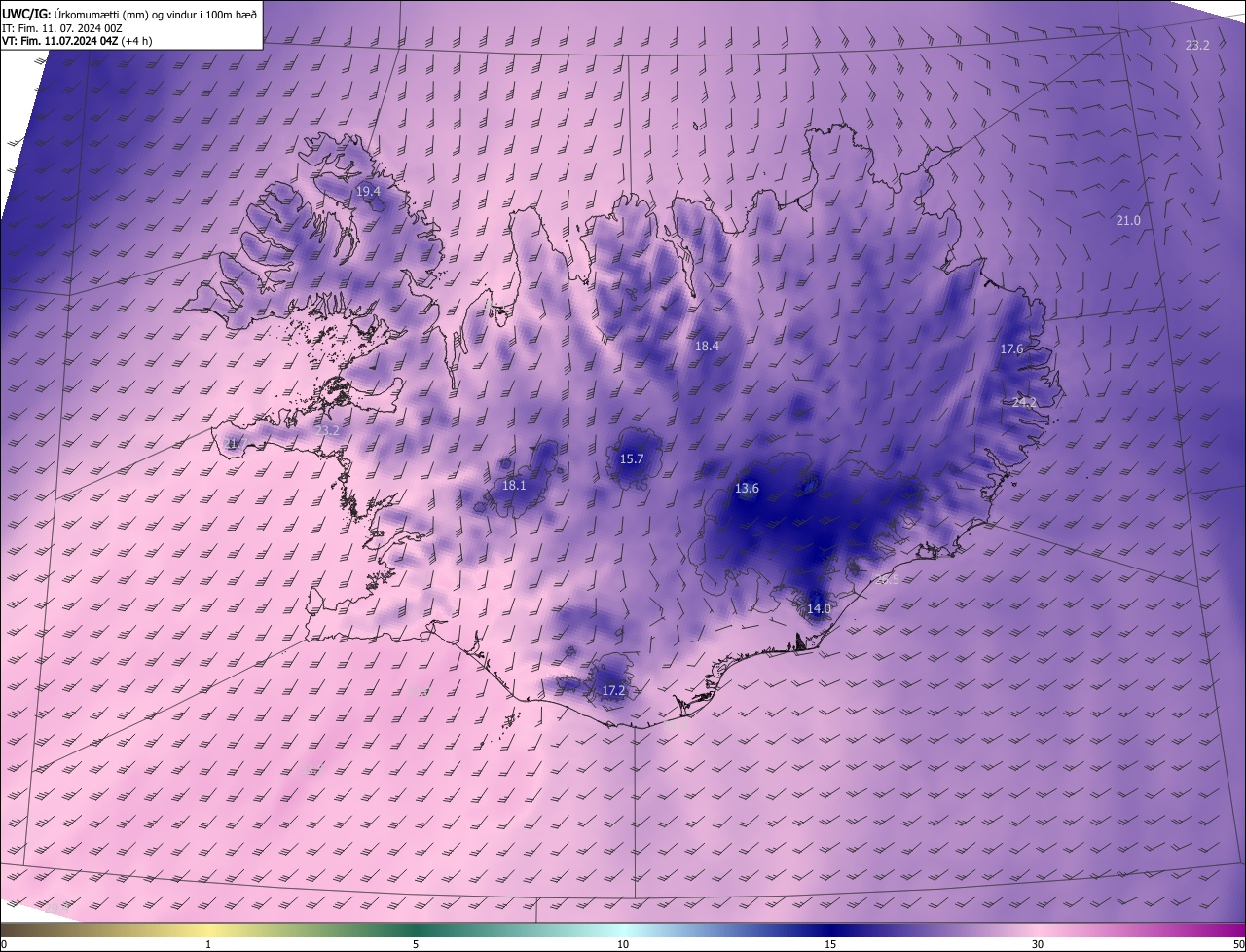Click the 17.2 value on the south-coast glacier

613,691
